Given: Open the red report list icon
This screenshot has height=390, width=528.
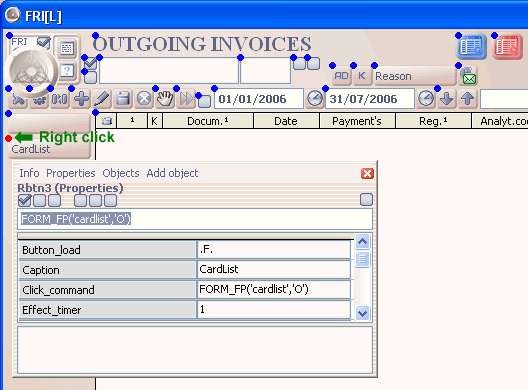Looking at the screenshot, I should [507, 46].
